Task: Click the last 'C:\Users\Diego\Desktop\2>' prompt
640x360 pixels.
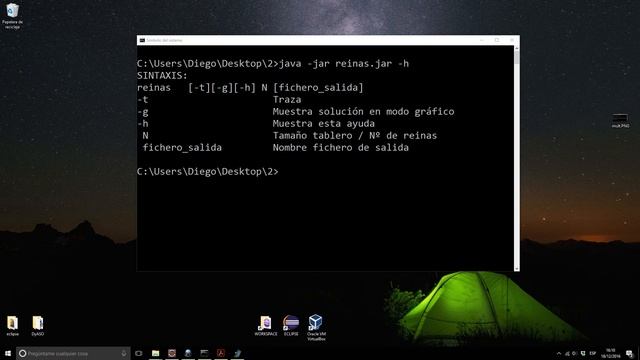Action: click(208, 171)
